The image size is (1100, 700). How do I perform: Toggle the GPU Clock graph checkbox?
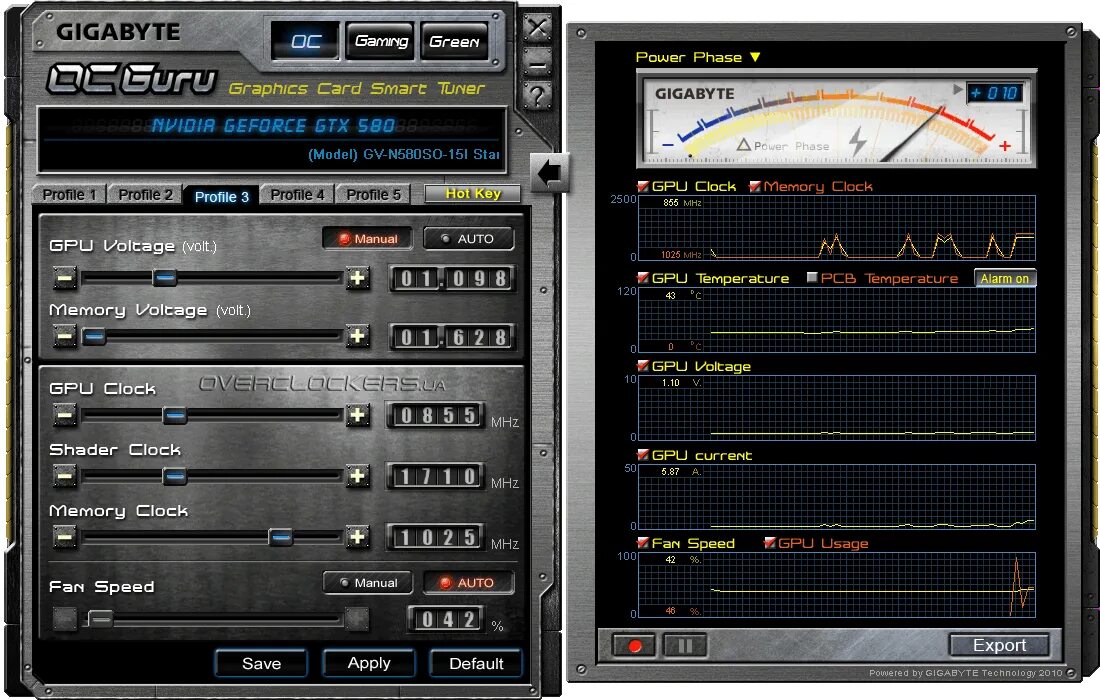642,186
